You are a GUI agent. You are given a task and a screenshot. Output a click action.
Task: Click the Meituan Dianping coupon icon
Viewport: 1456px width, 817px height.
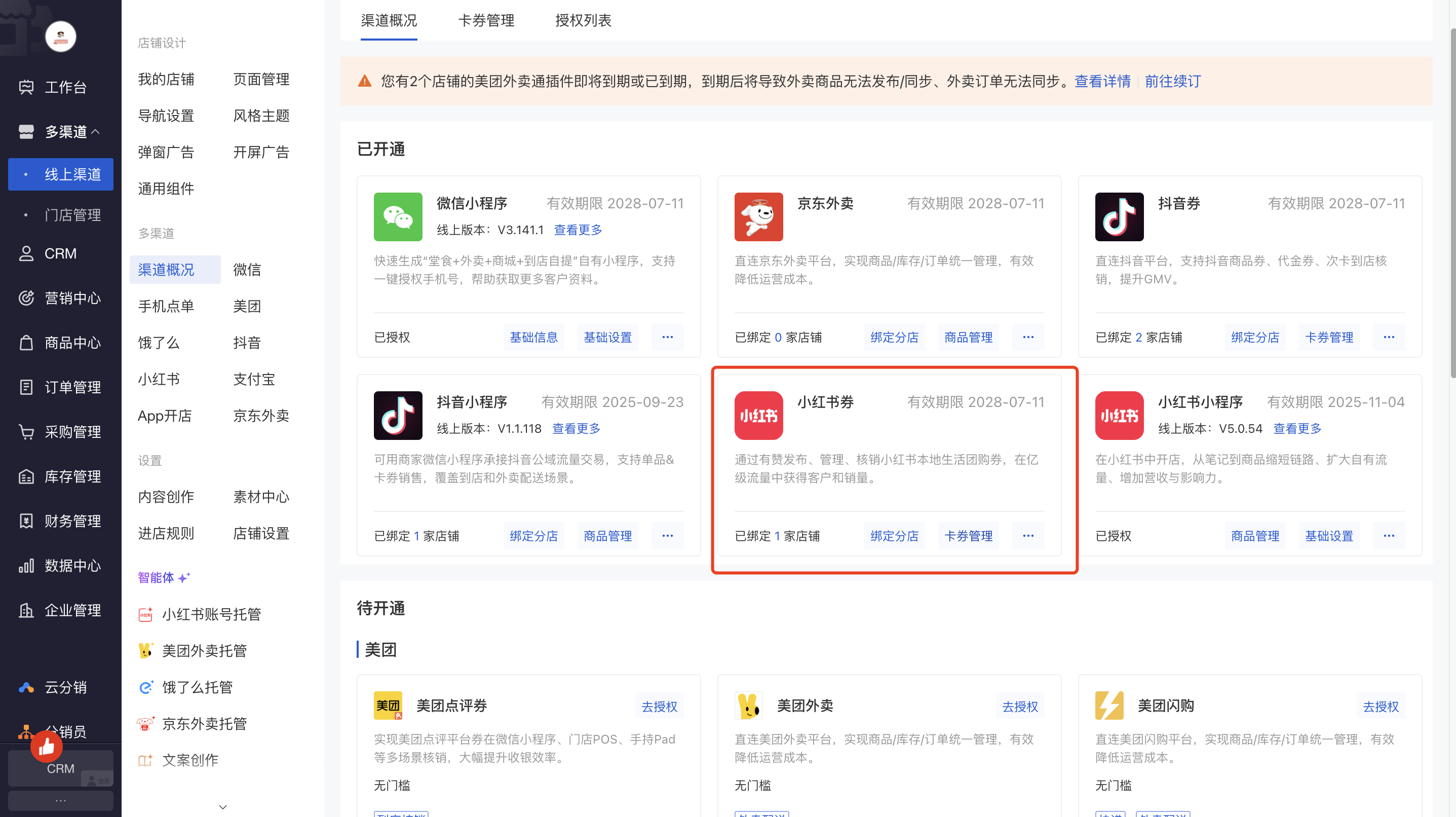388,705
